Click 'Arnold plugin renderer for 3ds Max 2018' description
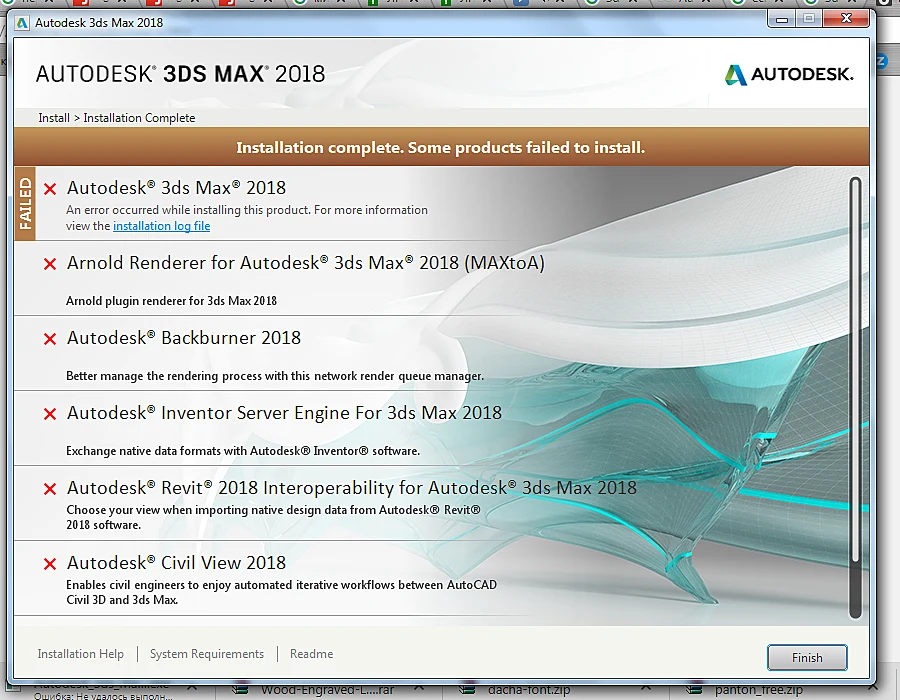Screen dimensions: 900x700 point(171,301)
